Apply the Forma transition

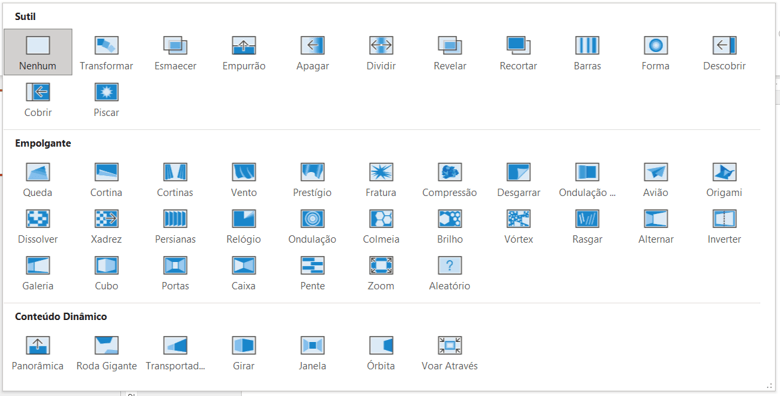click(x=656, y=52)
